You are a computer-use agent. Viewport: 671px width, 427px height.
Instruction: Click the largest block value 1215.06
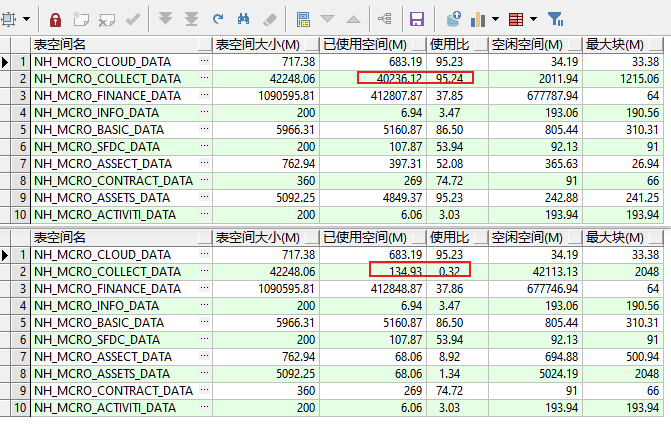[x=639, y=79]
